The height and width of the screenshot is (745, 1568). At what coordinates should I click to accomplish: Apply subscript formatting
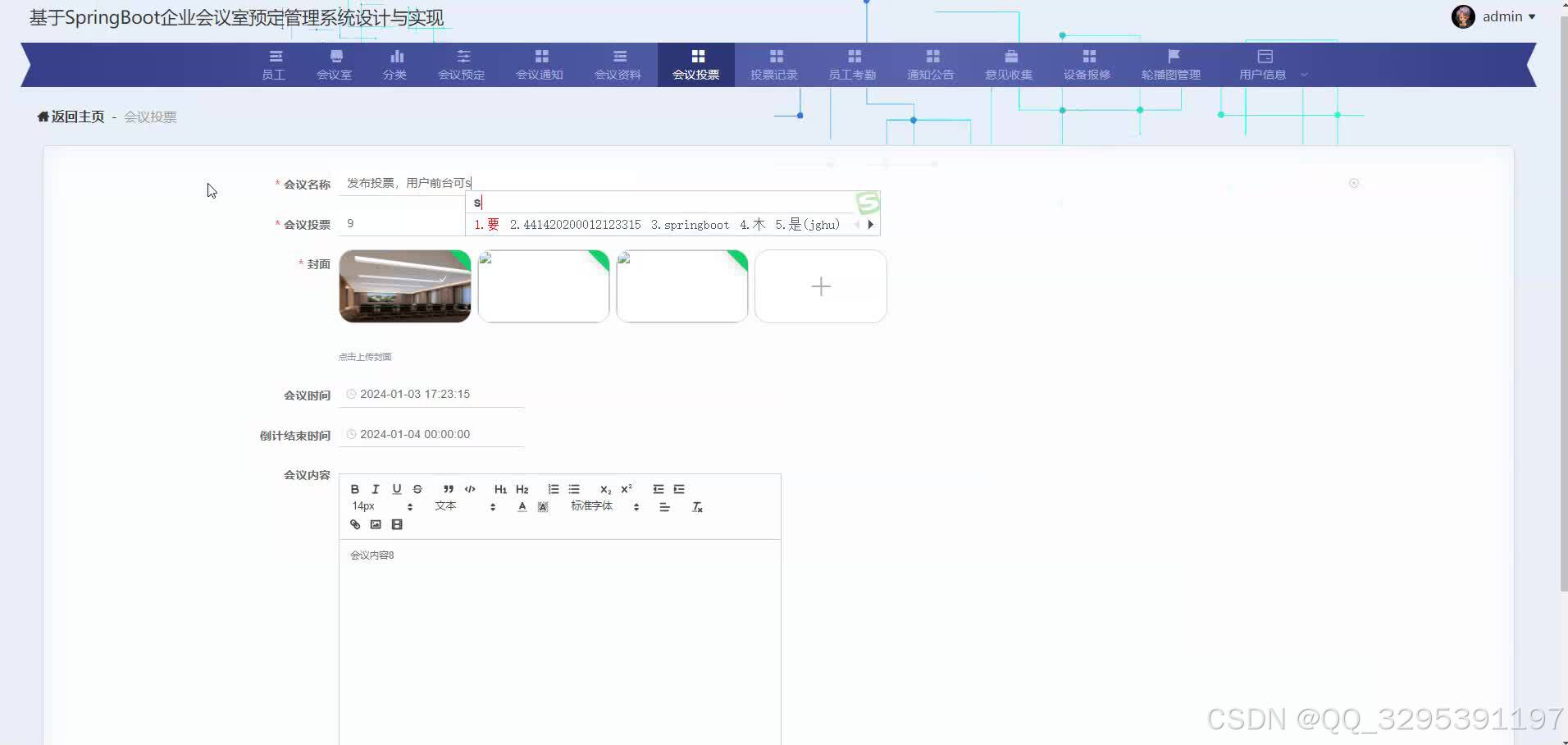click(605, 488)
